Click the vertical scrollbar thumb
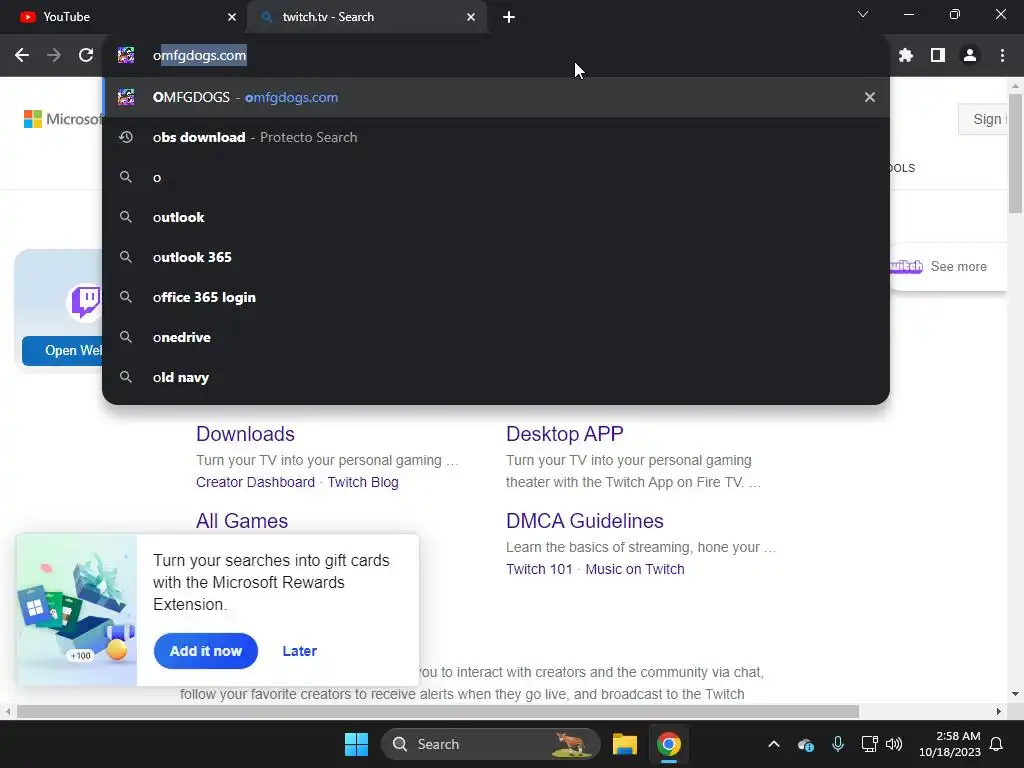Image resolution: width=1024 pixels, height=768 pixels. (x=1015, y=153)
